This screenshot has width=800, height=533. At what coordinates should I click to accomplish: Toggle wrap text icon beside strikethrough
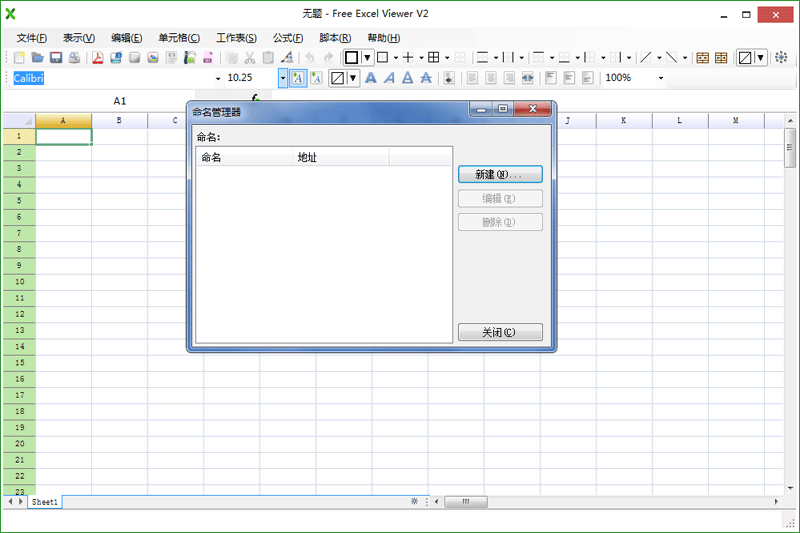(x=449, y=78)
